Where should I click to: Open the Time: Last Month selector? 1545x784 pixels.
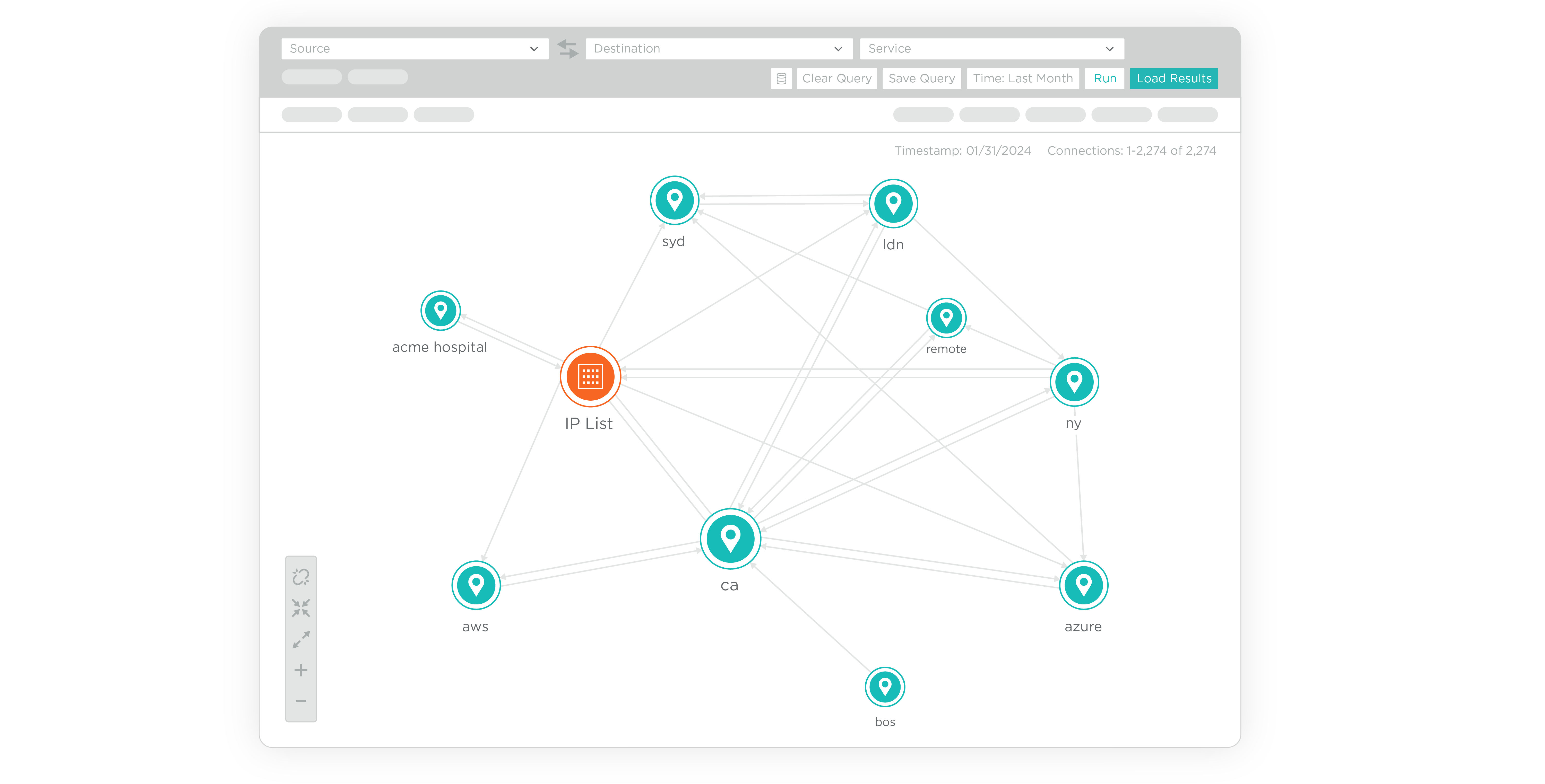pos(1023,78)
